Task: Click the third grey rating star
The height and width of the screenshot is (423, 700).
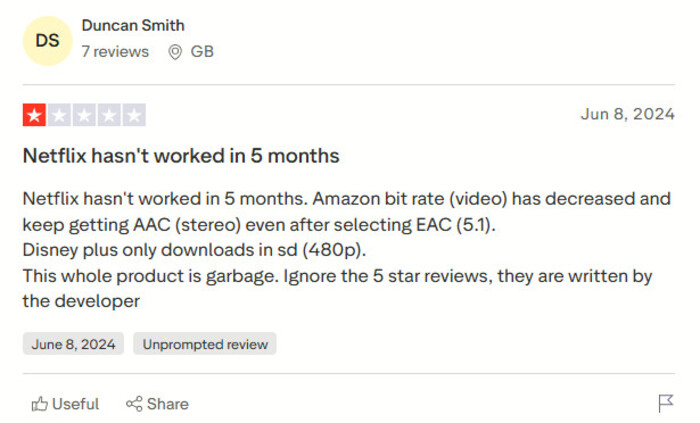Action: tap(84, 115)
